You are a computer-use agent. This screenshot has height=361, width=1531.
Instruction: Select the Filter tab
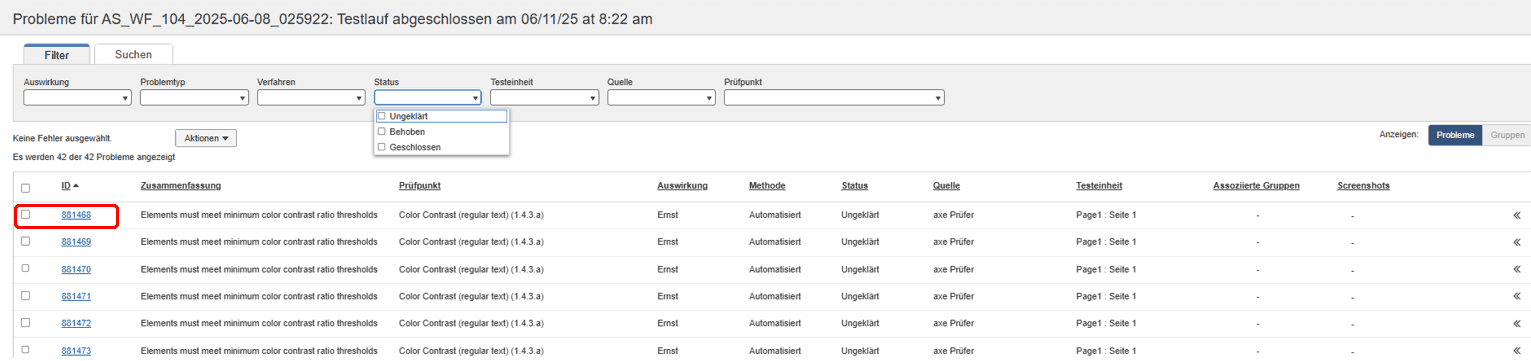coord(57,55)
